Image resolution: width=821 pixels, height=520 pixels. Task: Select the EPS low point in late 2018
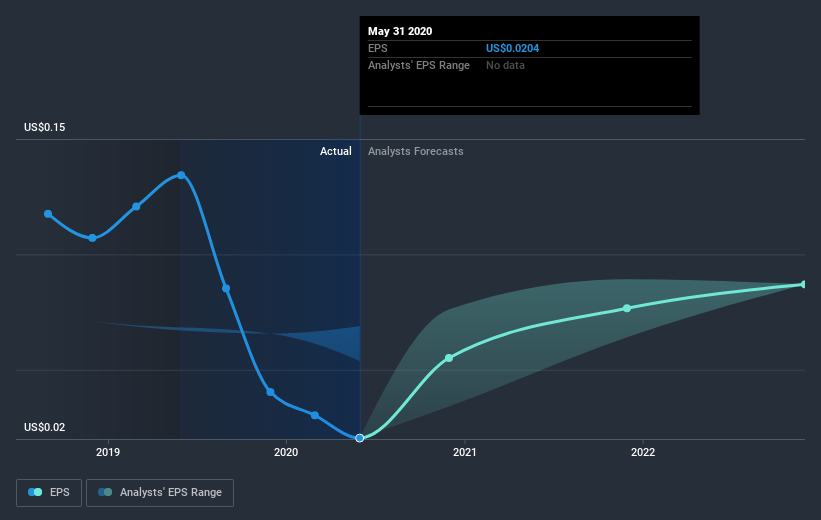point(92,238)
